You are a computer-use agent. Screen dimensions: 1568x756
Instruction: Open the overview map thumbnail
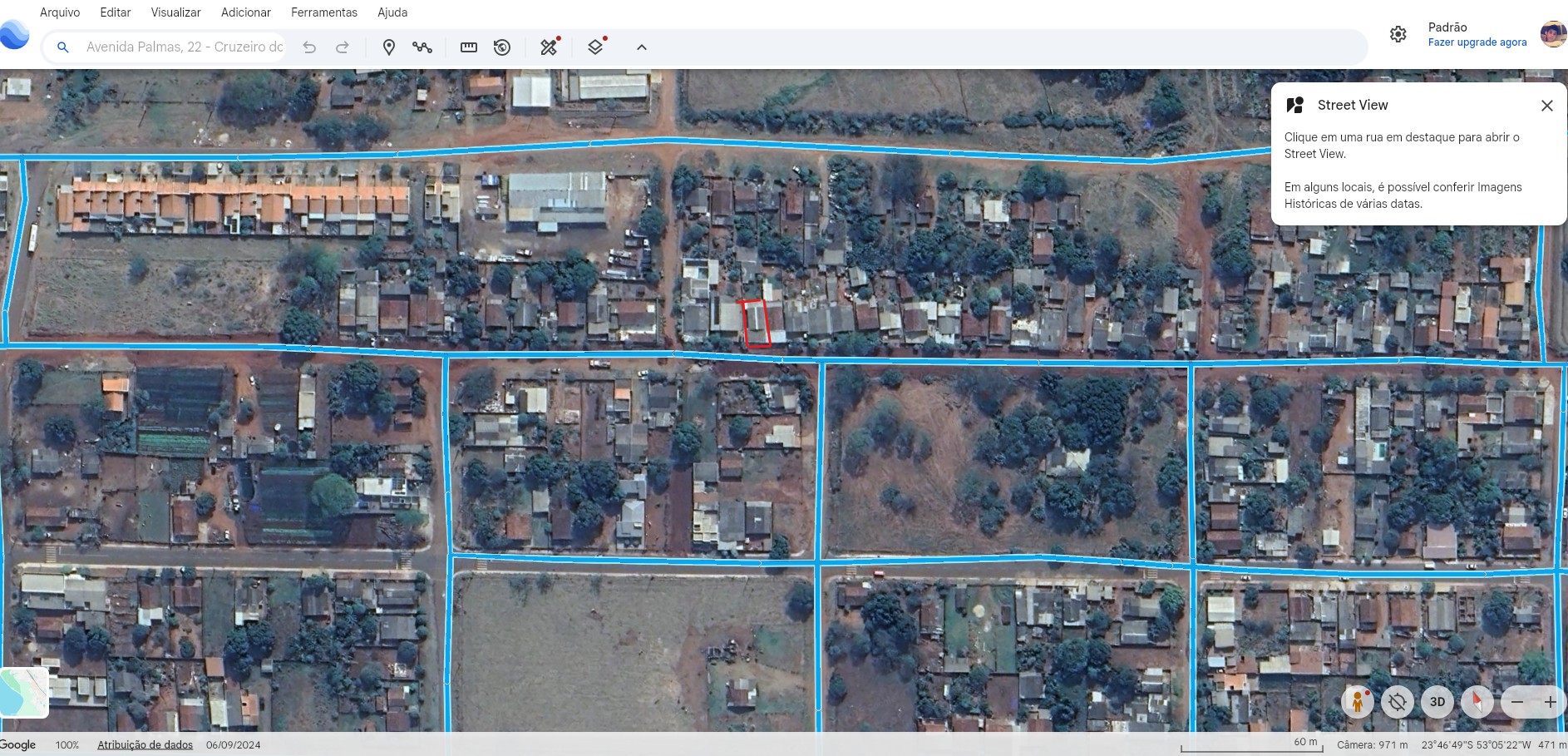pyautogui.click(x=24, y=693)
